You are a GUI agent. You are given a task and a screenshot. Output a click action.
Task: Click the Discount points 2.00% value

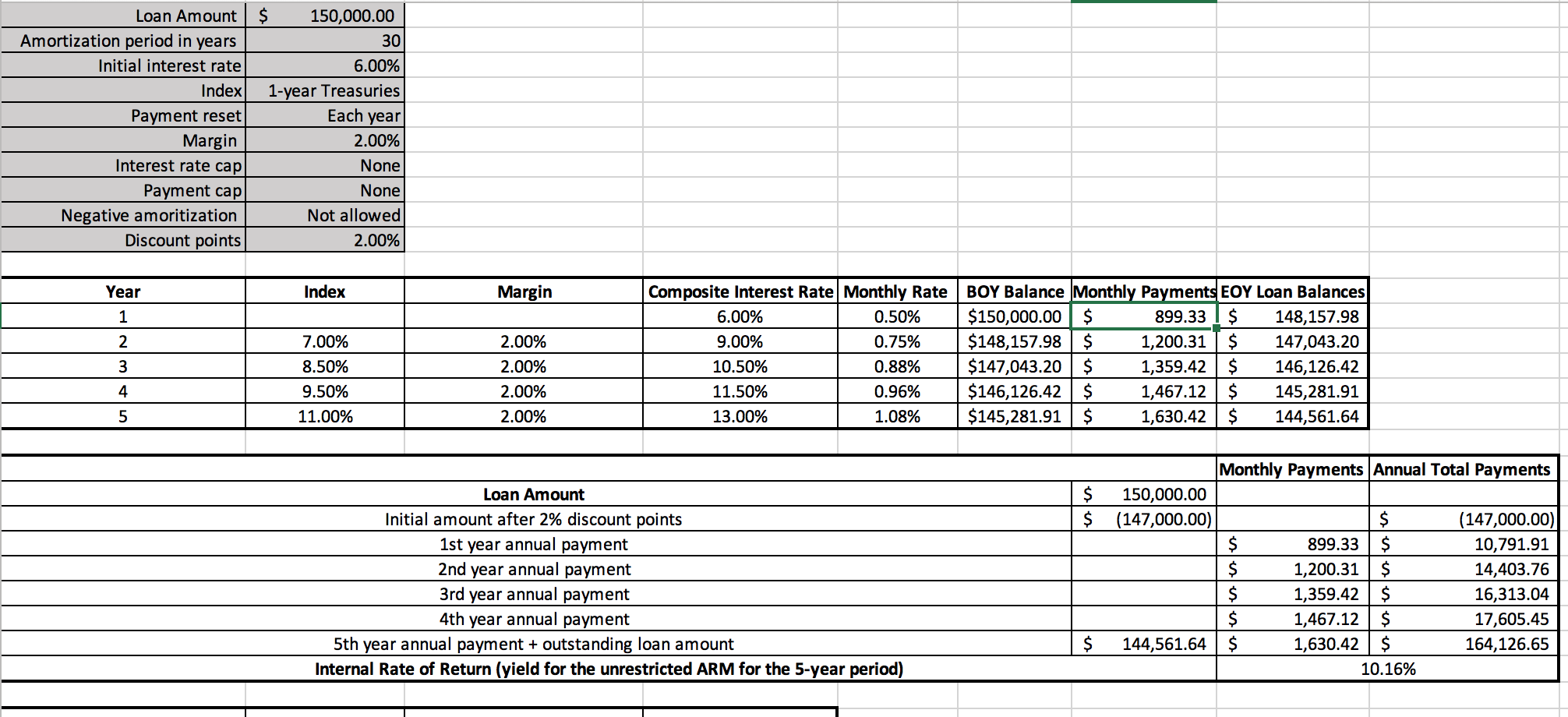point(325,240)
